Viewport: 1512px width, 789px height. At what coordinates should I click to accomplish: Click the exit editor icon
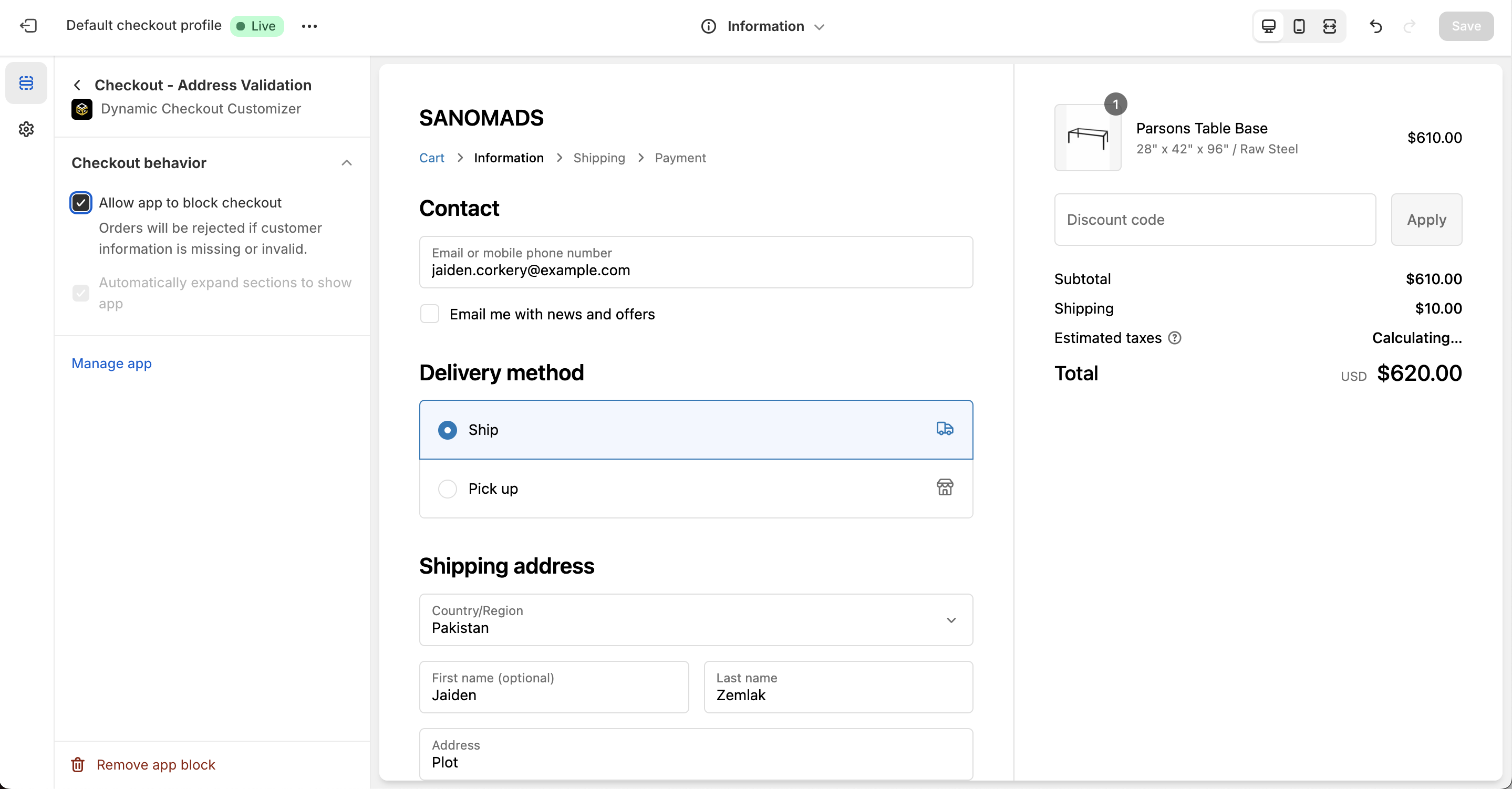point(28,26)
